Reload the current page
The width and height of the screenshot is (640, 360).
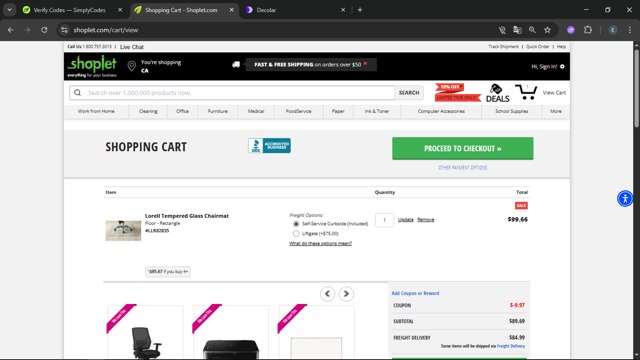(44, 30)
